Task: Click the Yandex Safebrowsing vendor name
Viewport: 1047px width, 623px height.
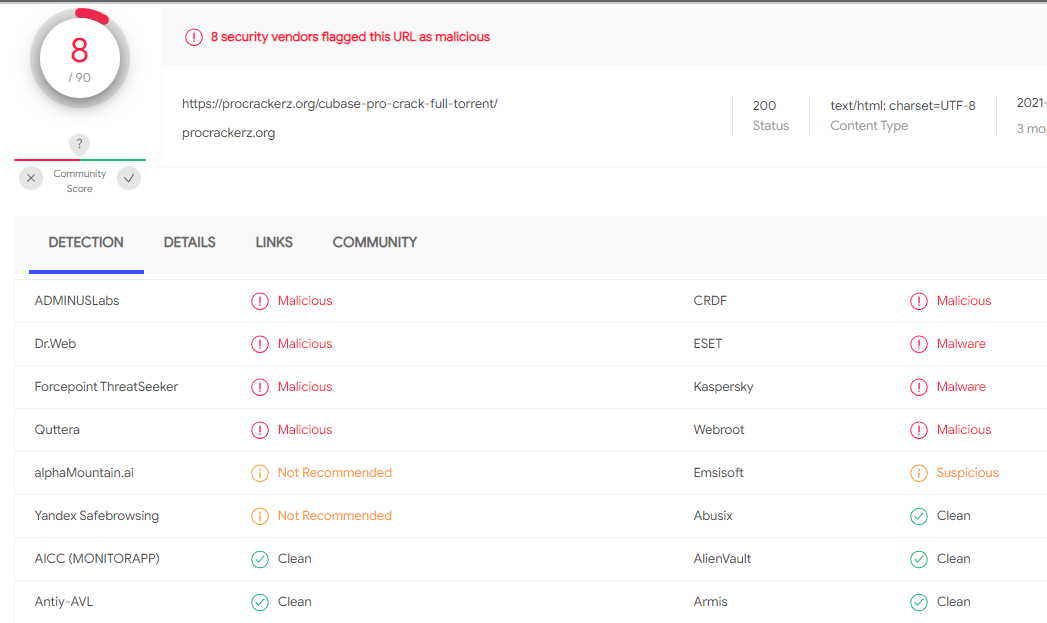Action: click(x=97, y=515)
